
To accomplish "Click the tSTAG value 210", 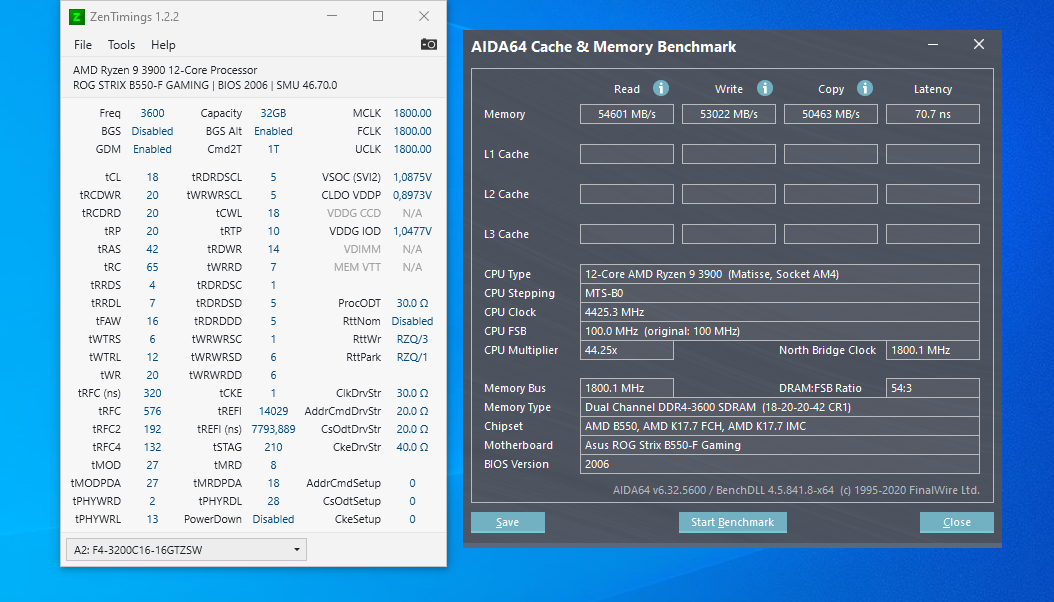I will [274, 447].
